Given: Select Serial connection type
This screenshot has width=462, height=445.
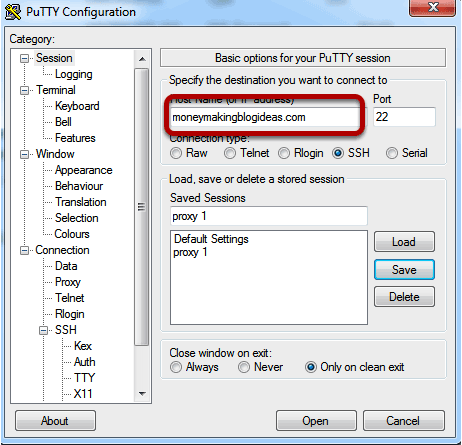Looking at the screenshot, I should [x=392, y=153].
